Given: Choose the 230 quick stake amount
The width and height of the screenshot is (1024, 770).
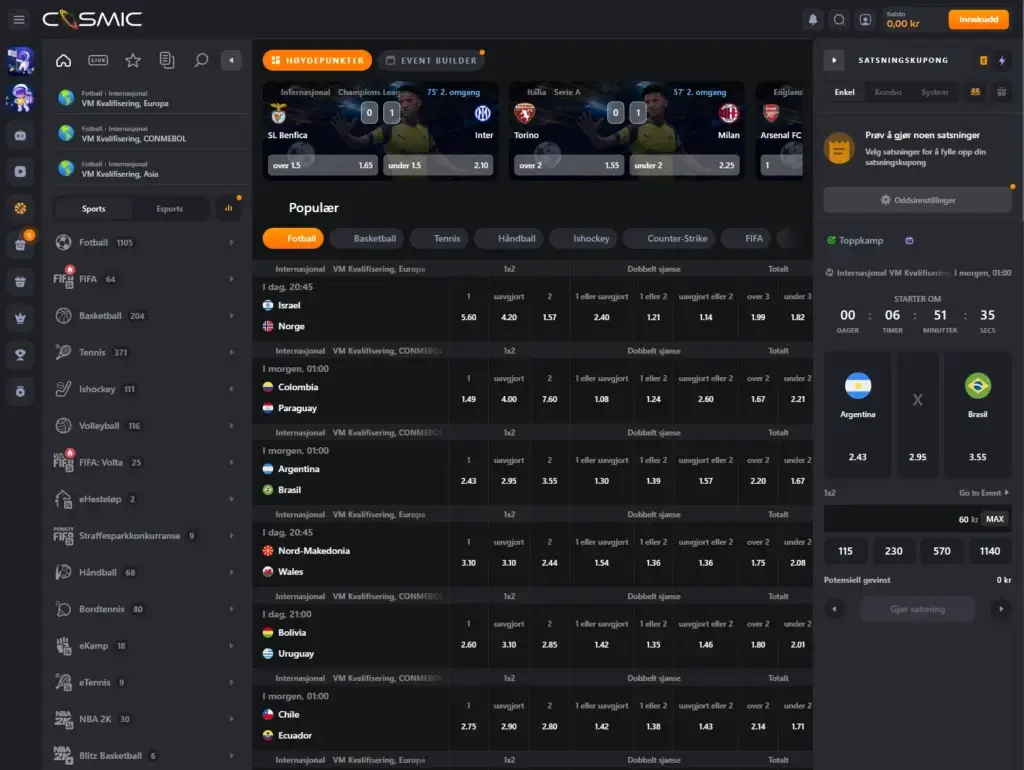Looking at the screenshot, I should coord(893,551).
